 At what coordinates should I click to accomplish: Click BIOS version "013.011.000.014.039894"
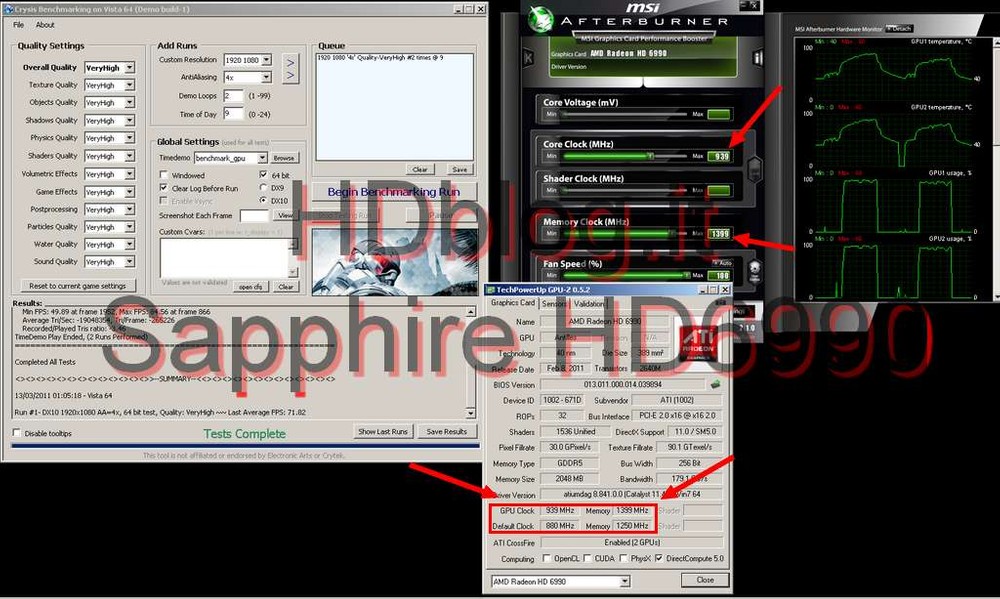[x=622, y=385]
